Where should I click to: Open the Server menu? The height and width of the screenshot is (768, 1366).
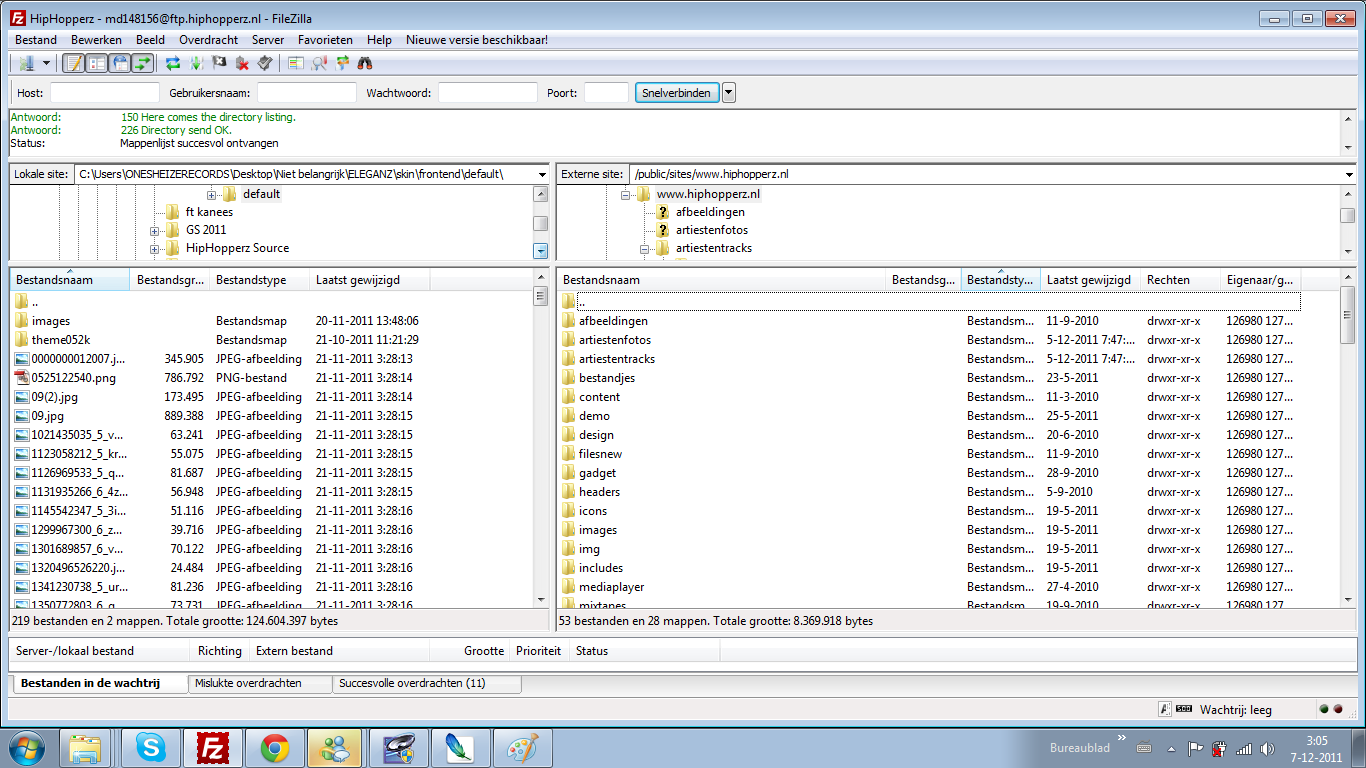268,40
